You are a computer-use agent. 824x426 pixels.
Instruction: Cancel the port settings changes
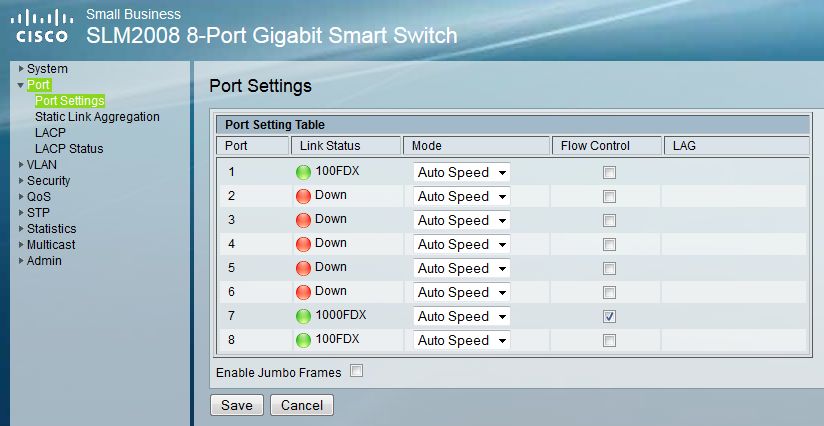pyautogui.click(x=302, y=405)
